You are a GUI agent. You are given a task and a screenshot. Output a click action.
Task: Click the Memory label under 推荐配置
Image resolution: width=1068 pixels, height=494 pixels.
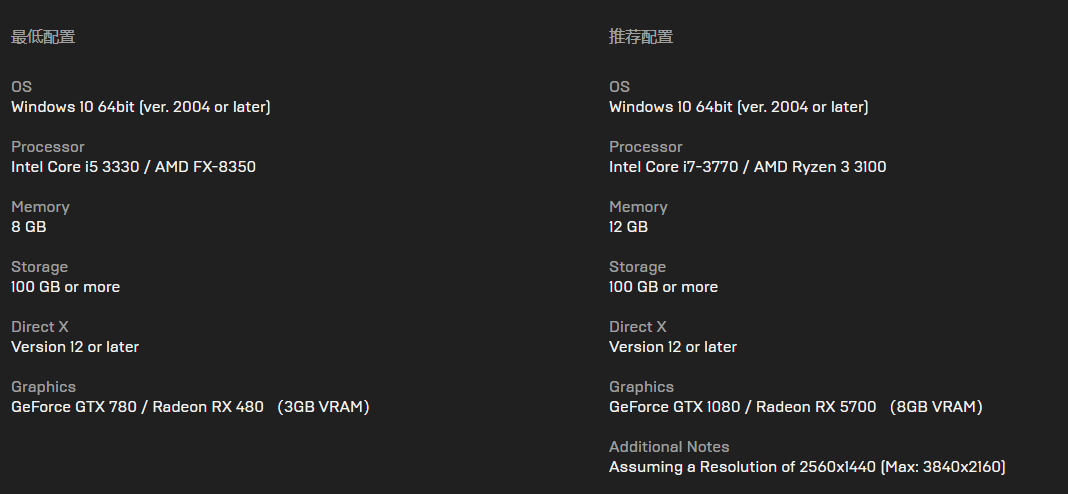click(638, 207)
